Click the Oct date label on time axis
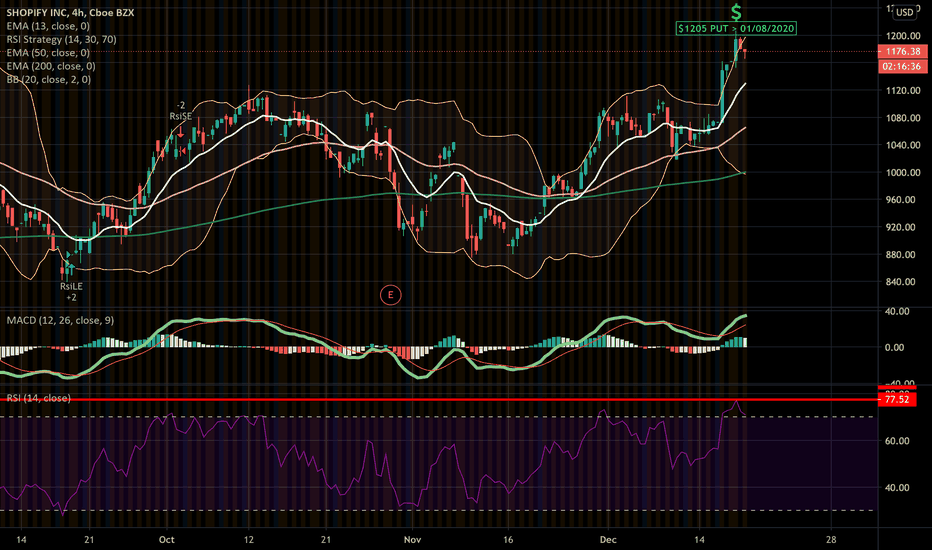The width and height of the screenshot is (932, 550). tap(166, 540)
